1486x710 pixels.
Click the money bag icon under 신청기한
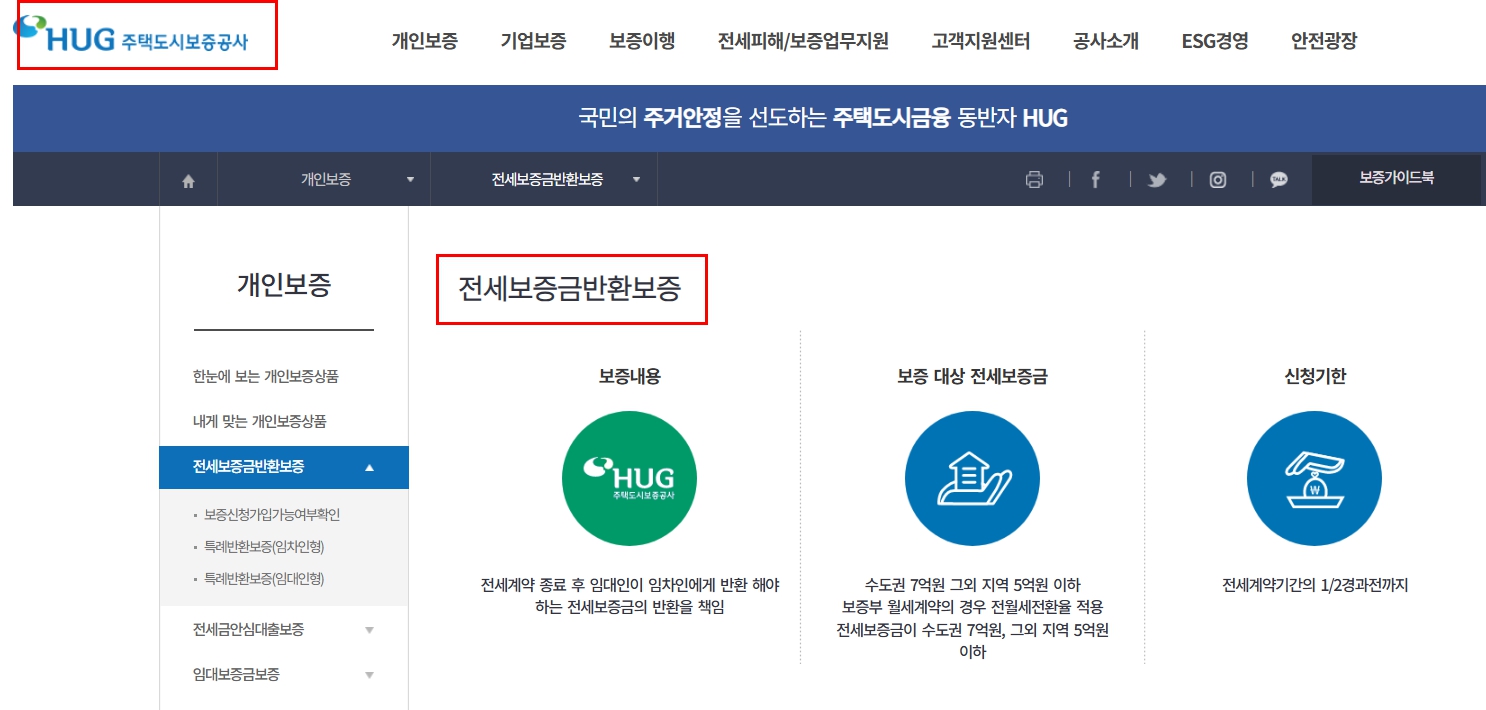pyautogui.click(x=1314, y=478)
